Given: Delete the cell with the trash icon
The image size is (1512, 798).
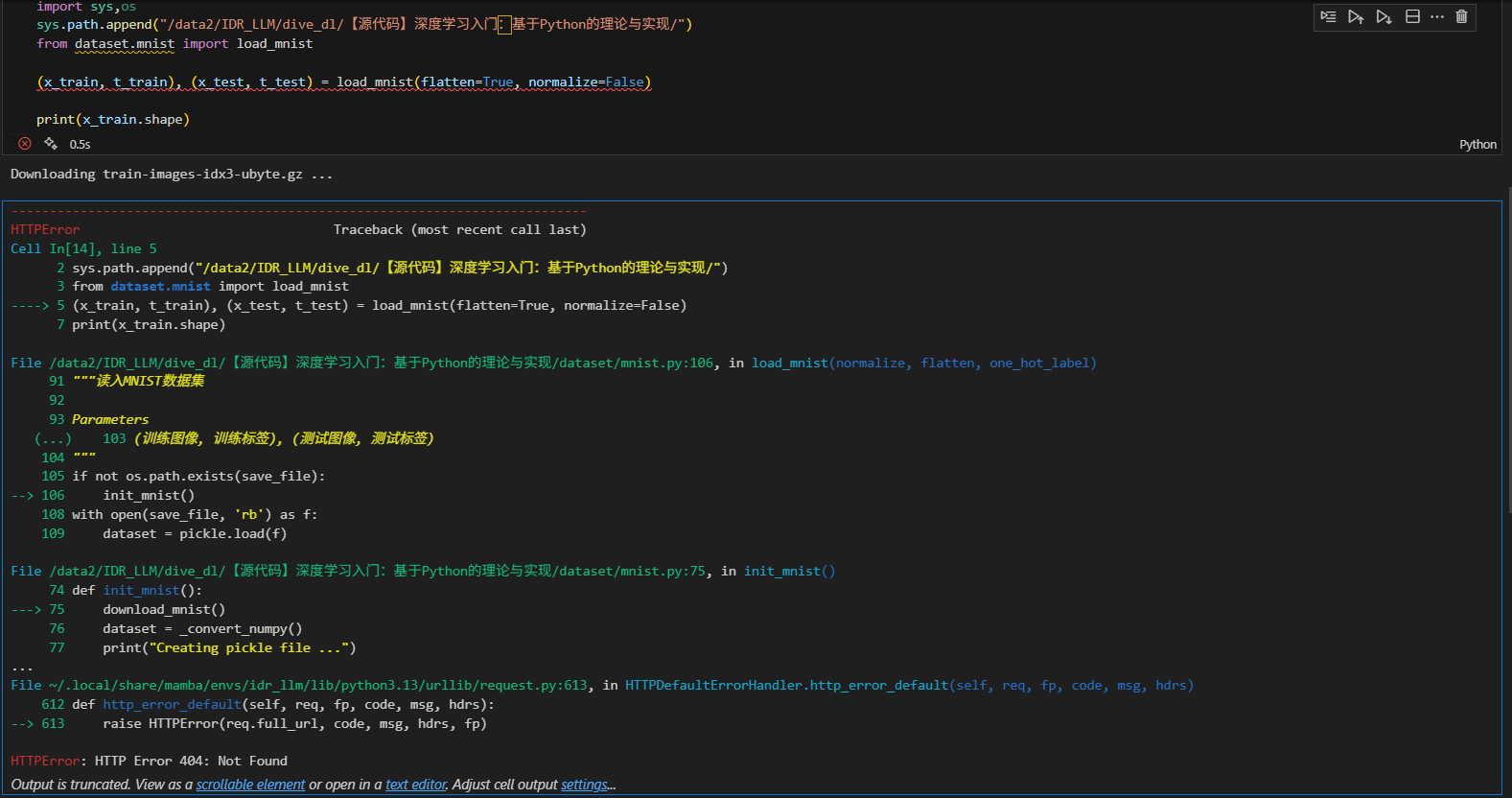Looking at the screenshot, I should tap(1462, 16).
